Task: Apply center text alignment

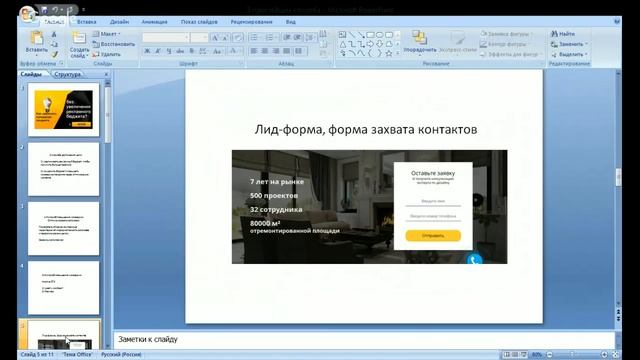Action: (x=265, y=51)
